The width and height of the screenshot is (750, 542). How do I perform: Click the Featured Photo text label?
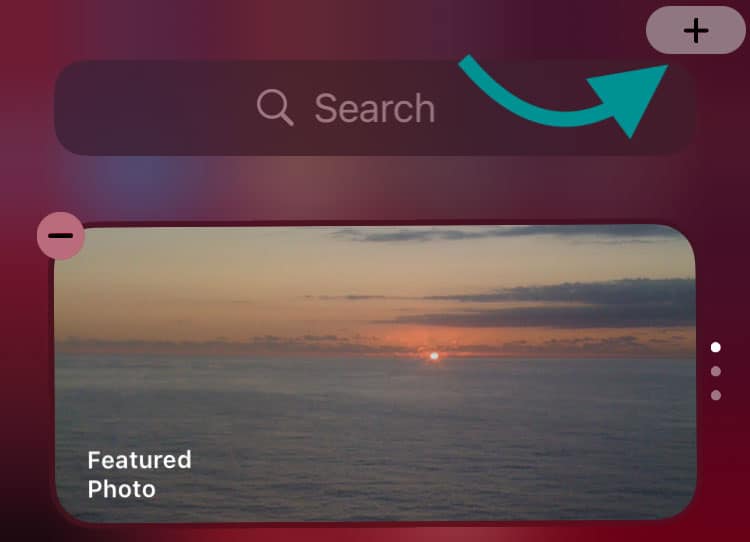(139, 475)
